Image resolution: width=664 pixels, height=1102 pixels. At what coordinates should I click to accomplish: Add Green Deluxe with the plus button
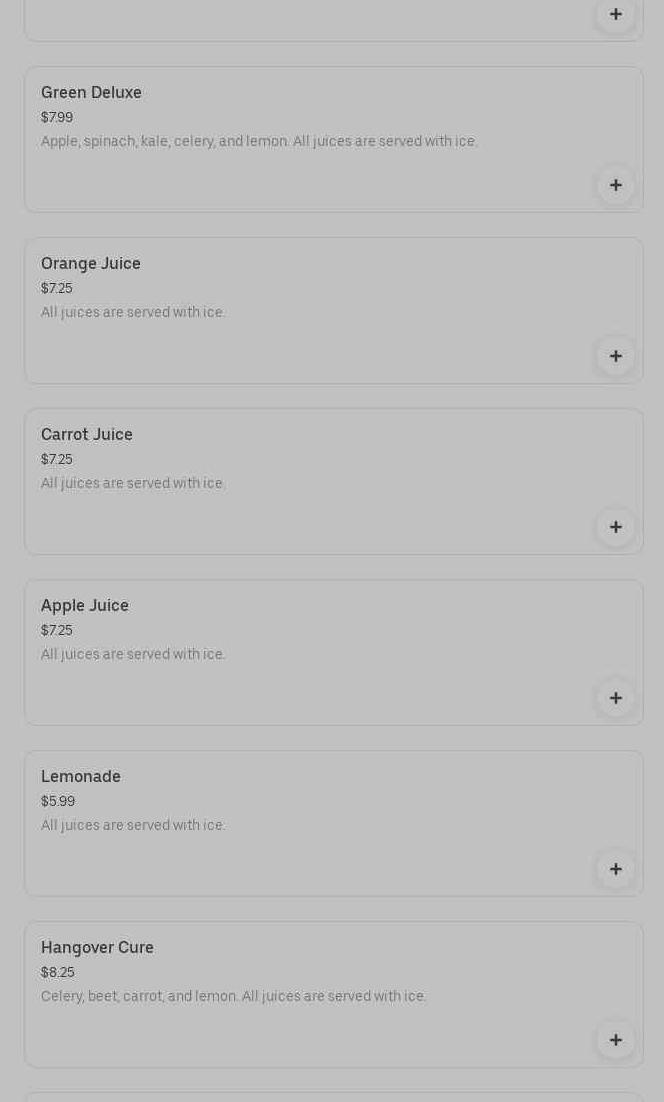tap(615, 185)
